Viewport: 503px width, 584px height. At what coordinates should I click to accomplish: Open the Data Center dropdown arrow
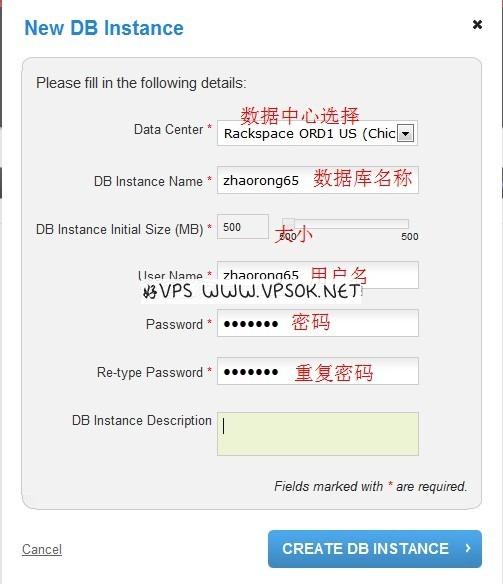(405, 133)
